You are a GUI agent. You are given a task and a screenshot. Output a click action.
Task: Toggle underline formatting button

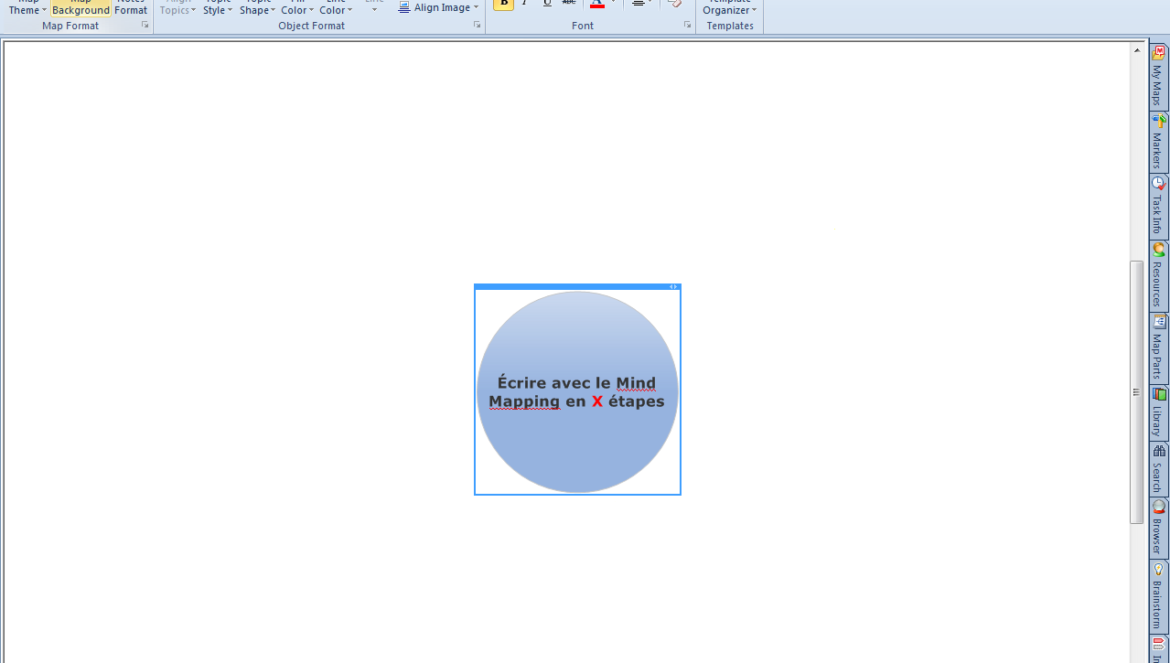[547, 4]
